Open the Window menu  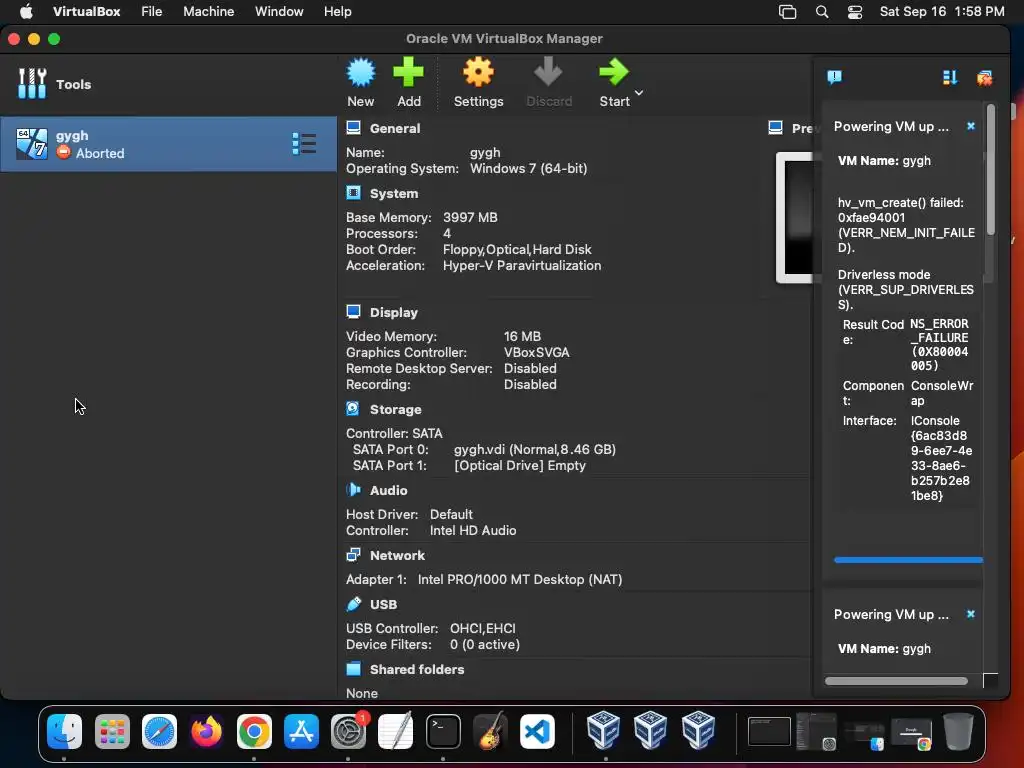click(279, 12)
